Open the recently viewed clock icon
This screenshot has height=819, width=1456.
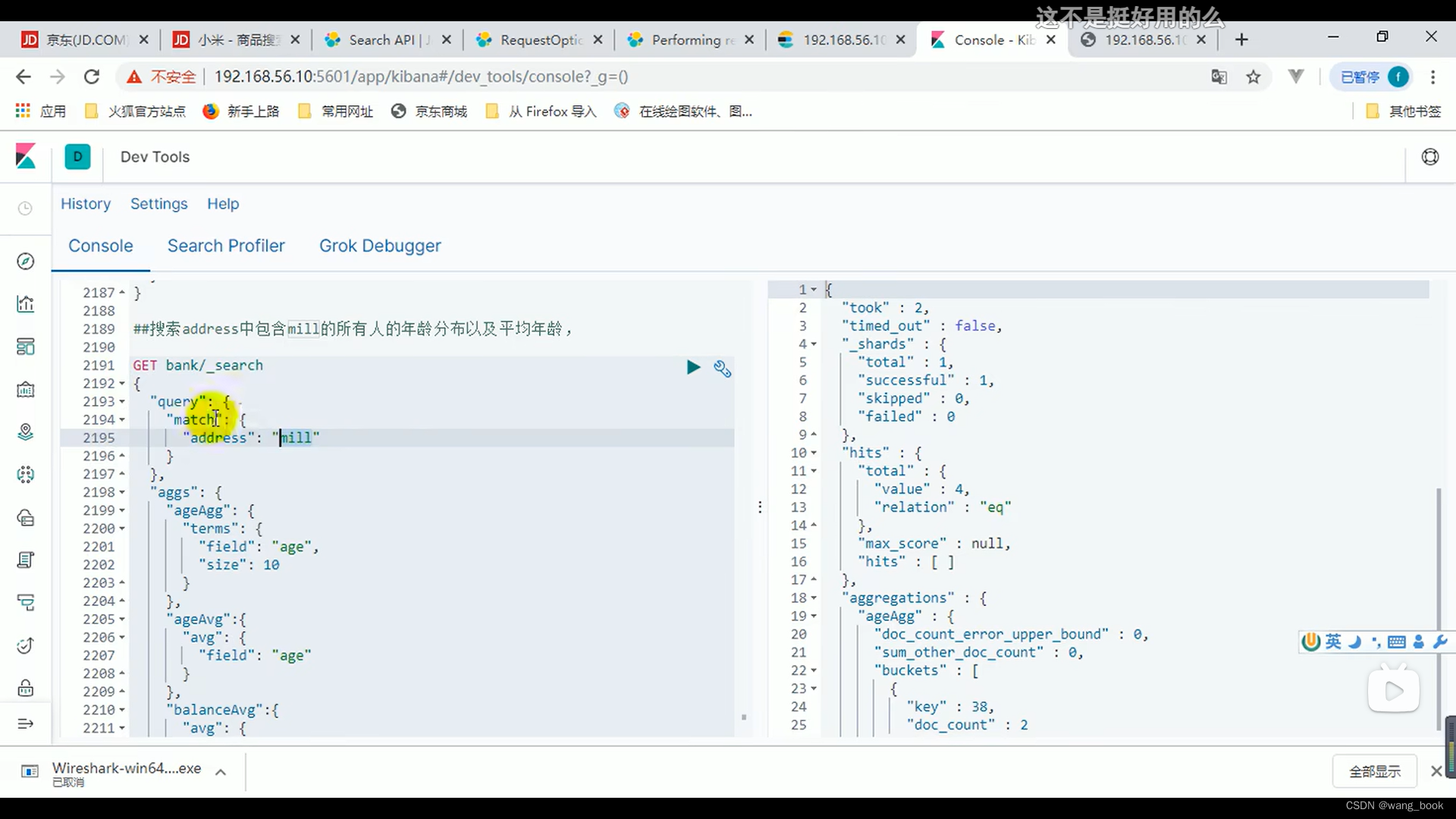point(25,208)
